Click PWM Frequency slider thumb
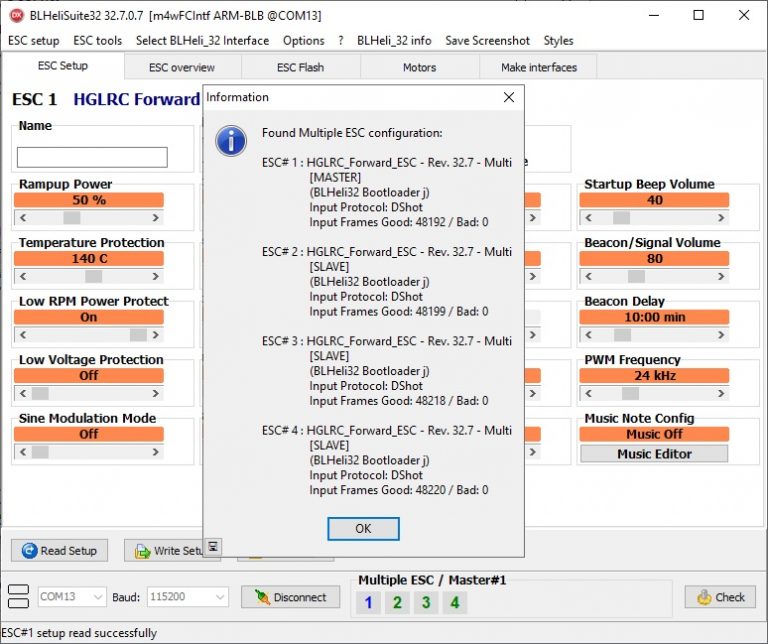This screenshot has height=644, width=768. pyautogui.click(x=630, y=393)
